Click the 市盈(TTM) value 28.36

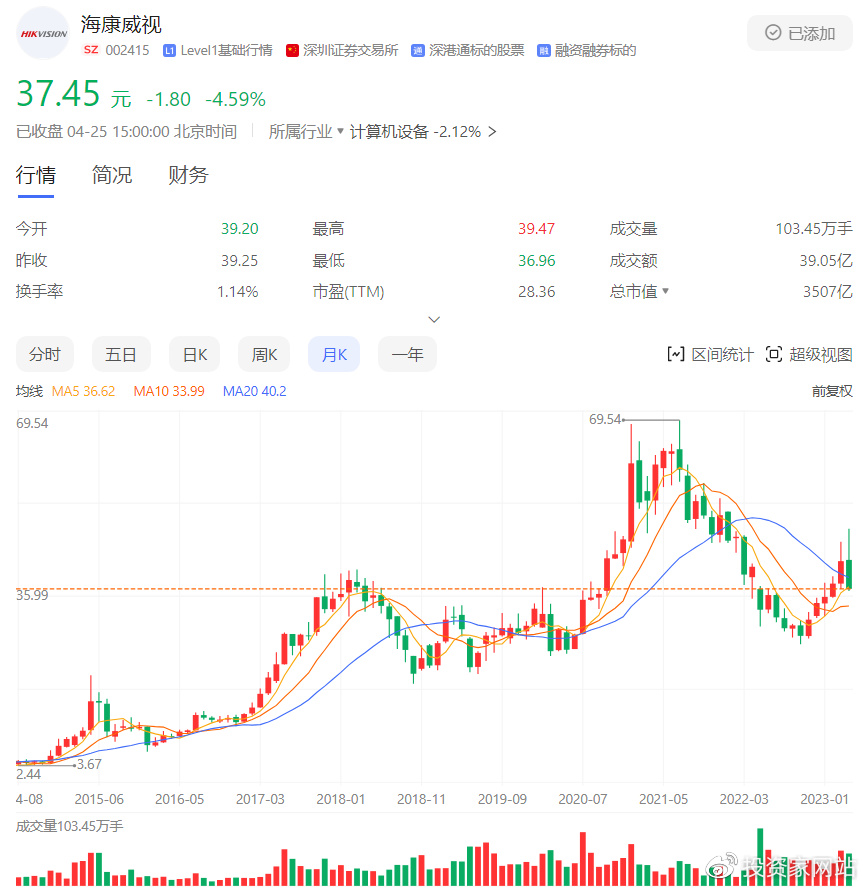tap(536, 292)
